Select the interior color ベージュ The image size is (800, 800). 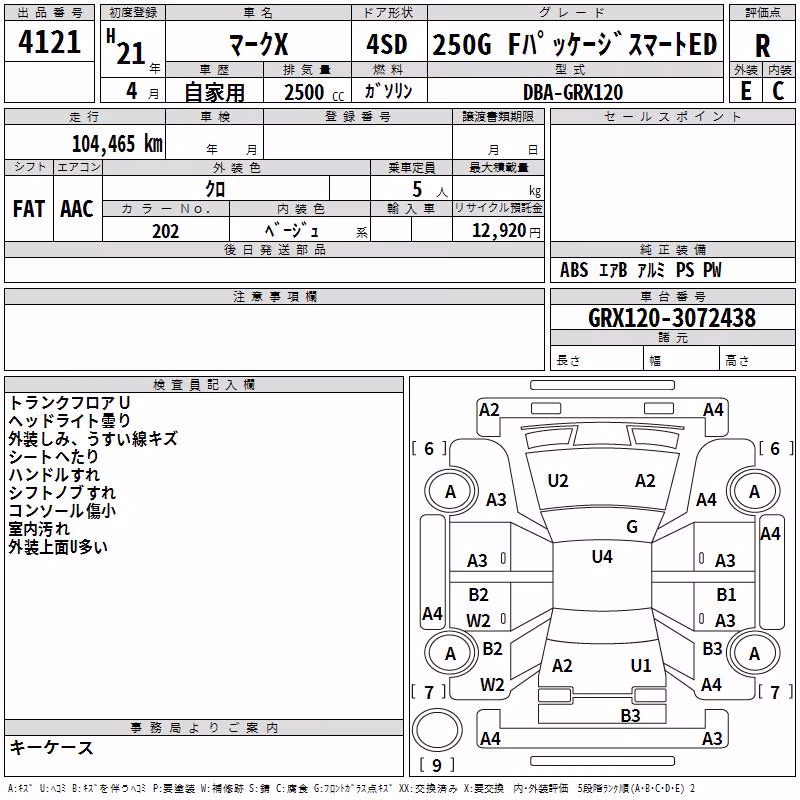pos(291,231)
